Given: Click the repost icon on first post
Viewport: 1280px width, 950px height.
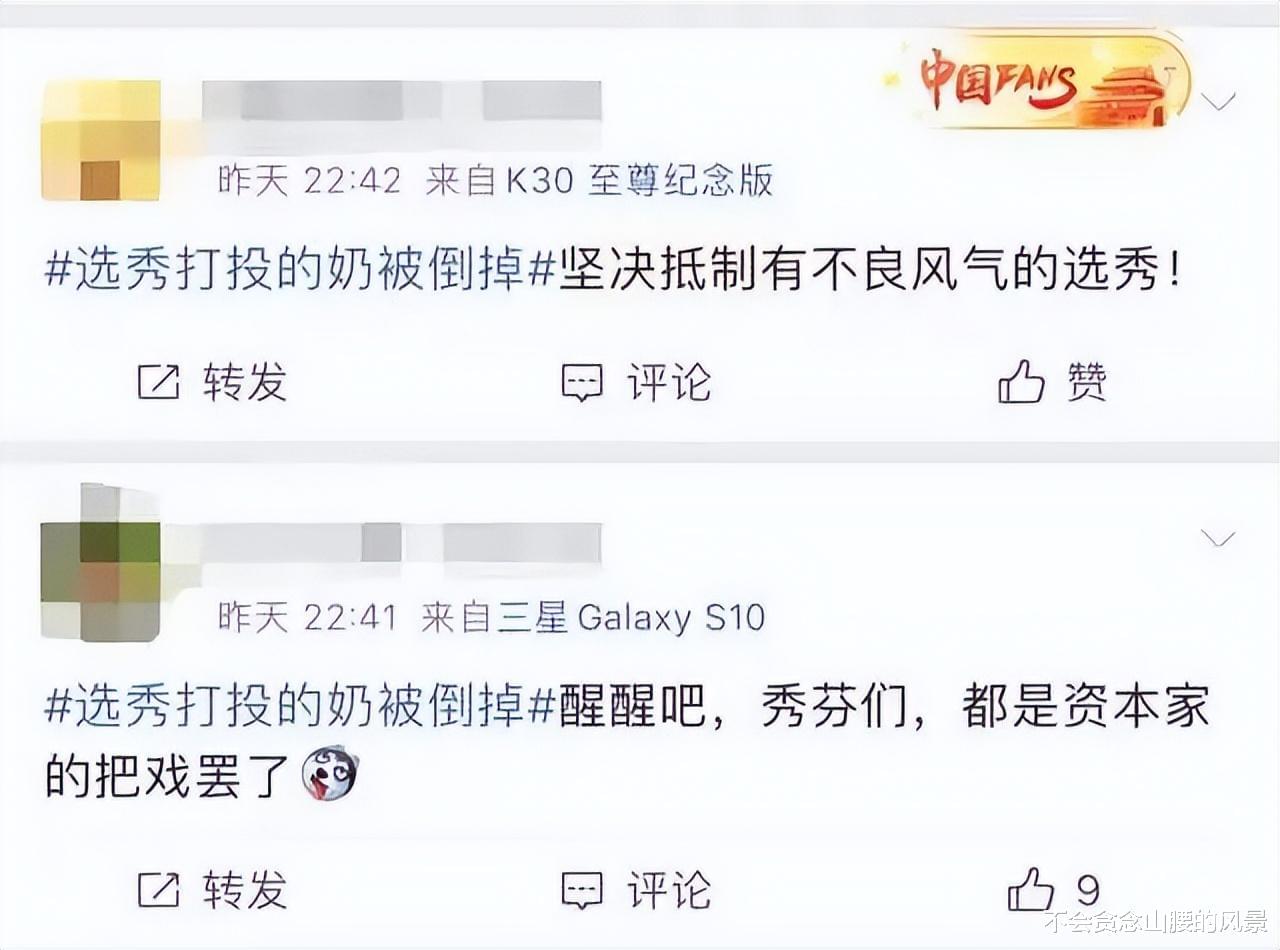Looking at the screenshot, I should 158,382.
